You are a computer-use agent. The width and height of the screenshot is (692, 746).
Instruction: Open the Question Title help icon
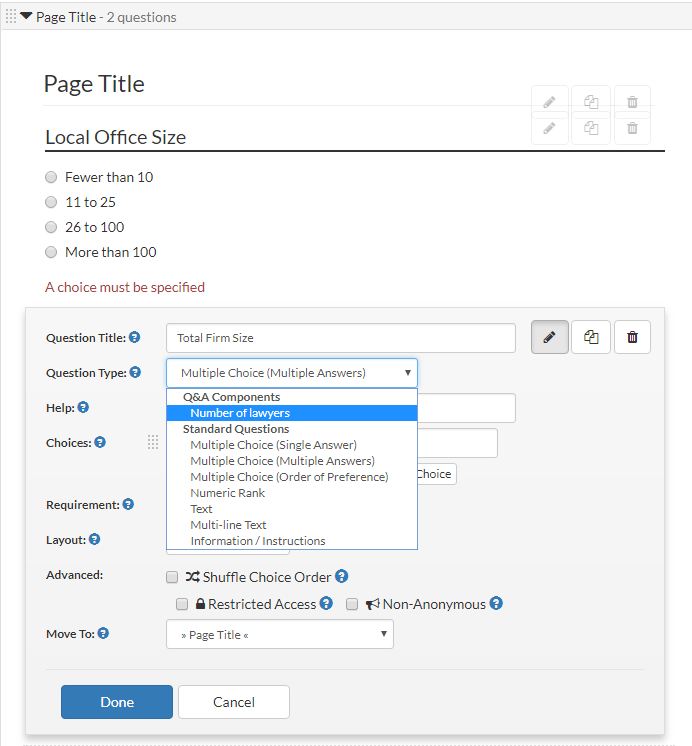pos(135,337)
